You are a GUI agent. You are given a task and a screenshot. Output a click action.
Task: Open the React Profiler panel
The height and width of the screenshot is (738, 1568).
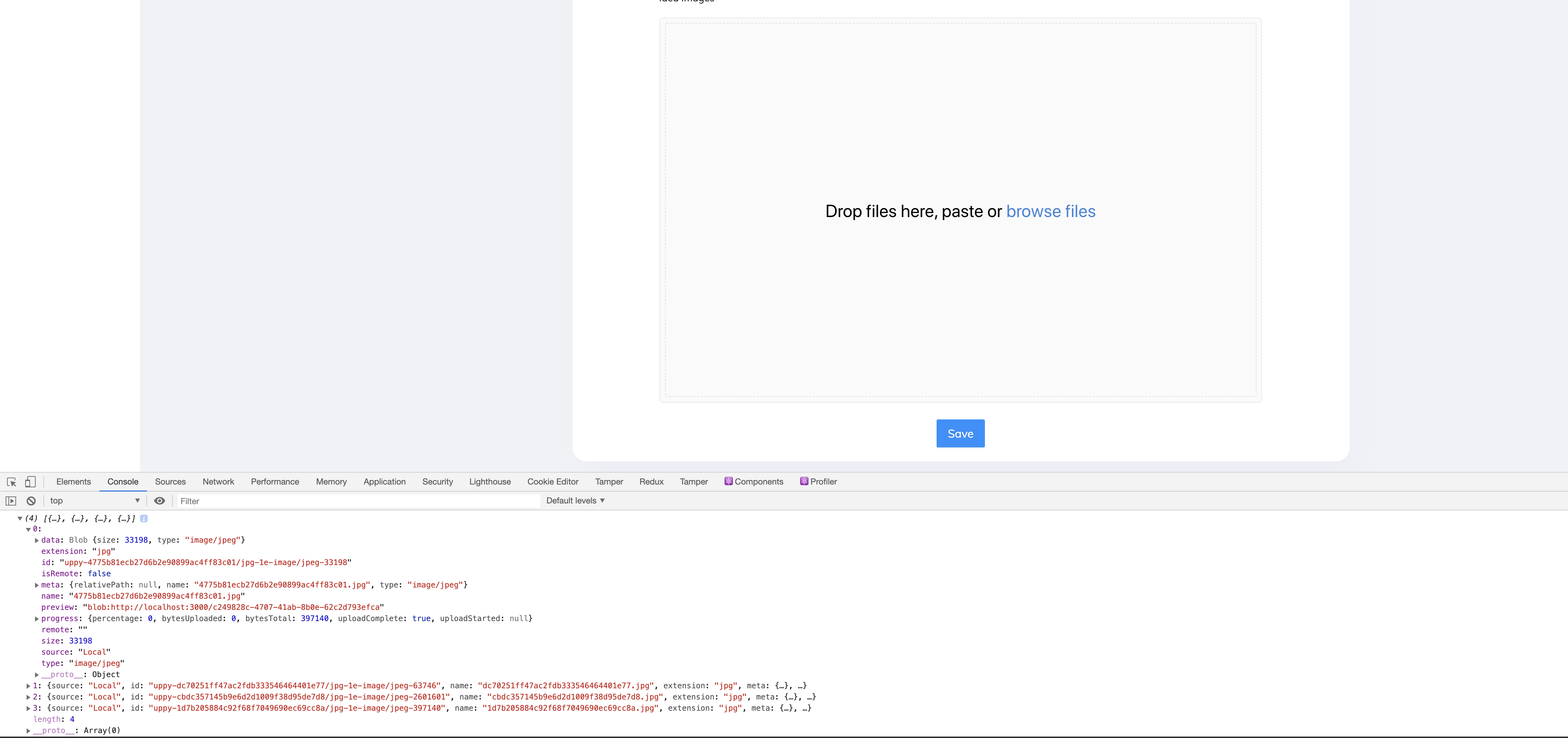pyautogui.click(x=818, y=482)
